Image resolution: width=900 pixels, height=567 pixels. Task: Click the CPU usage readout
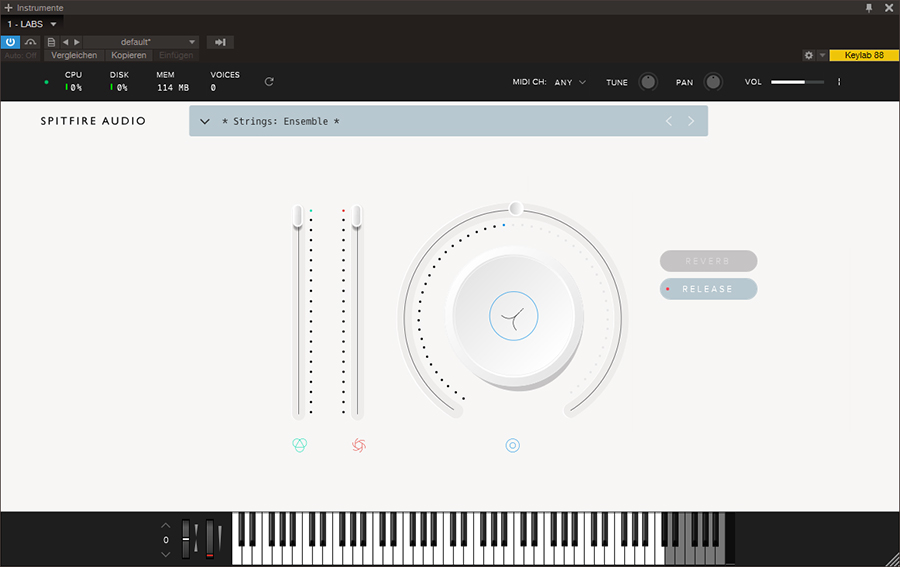click(x=73, y=81)
